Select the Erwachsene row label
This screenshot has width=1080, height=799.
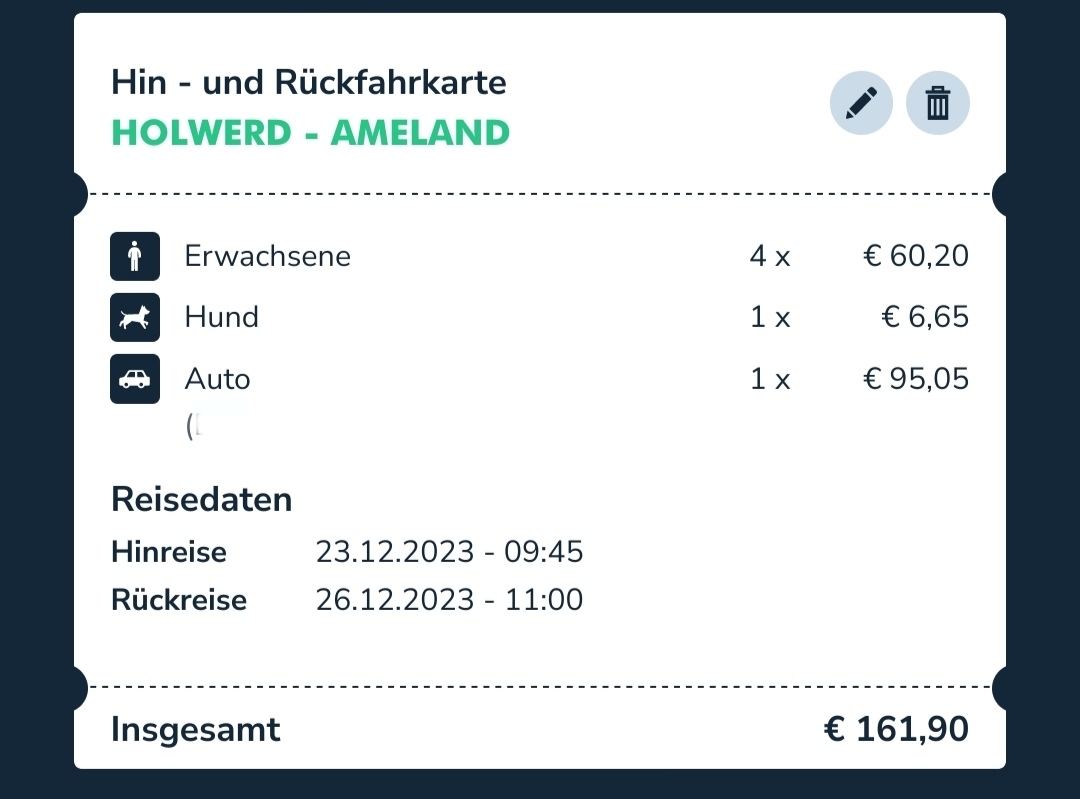(x=267, y=256)
